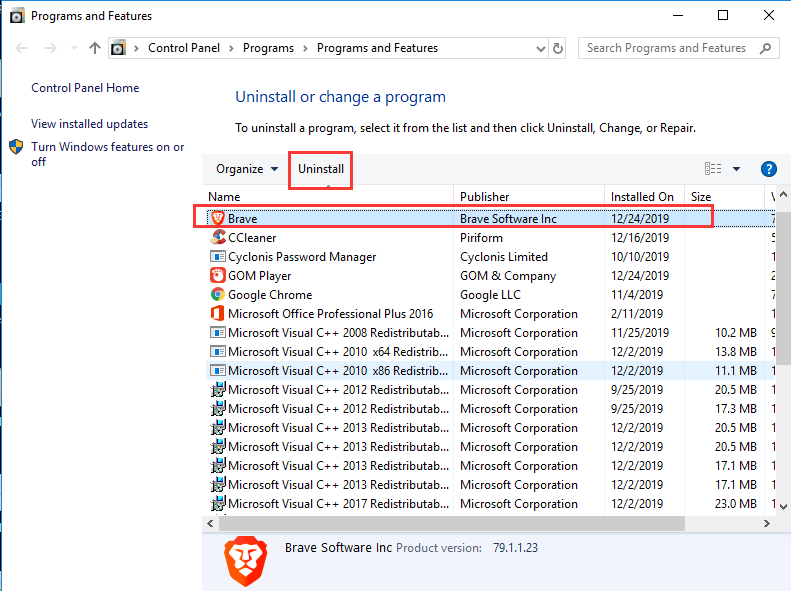The image size is (791, 591).
Task: Open View installed updates link
Action: click(89, 124)
